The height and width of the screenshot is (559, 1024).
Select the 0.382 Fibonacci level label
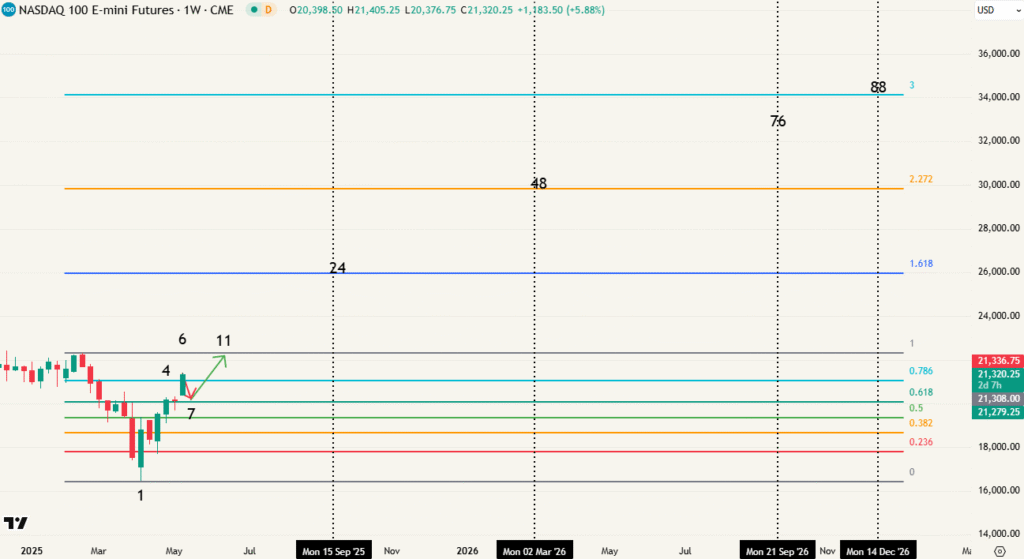[x=921, y=423]
